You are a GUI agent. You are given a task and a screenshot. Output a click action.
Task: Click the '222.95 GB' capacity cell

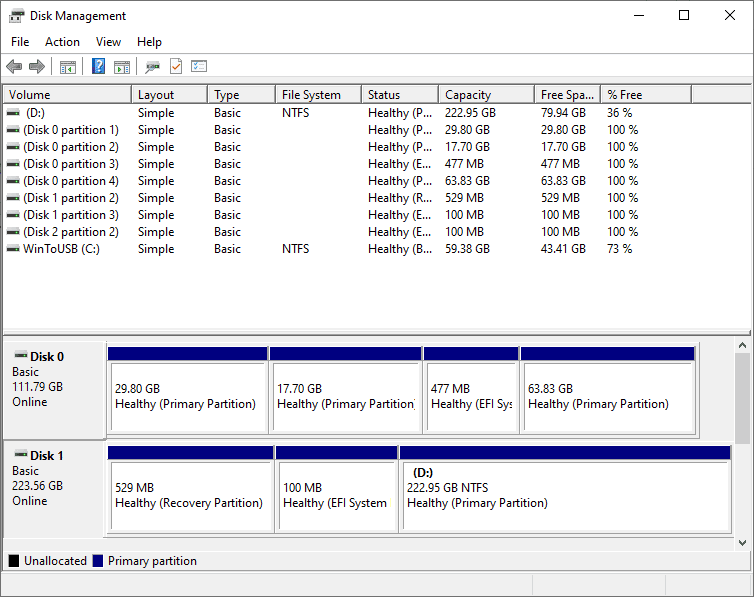[470, 113]
